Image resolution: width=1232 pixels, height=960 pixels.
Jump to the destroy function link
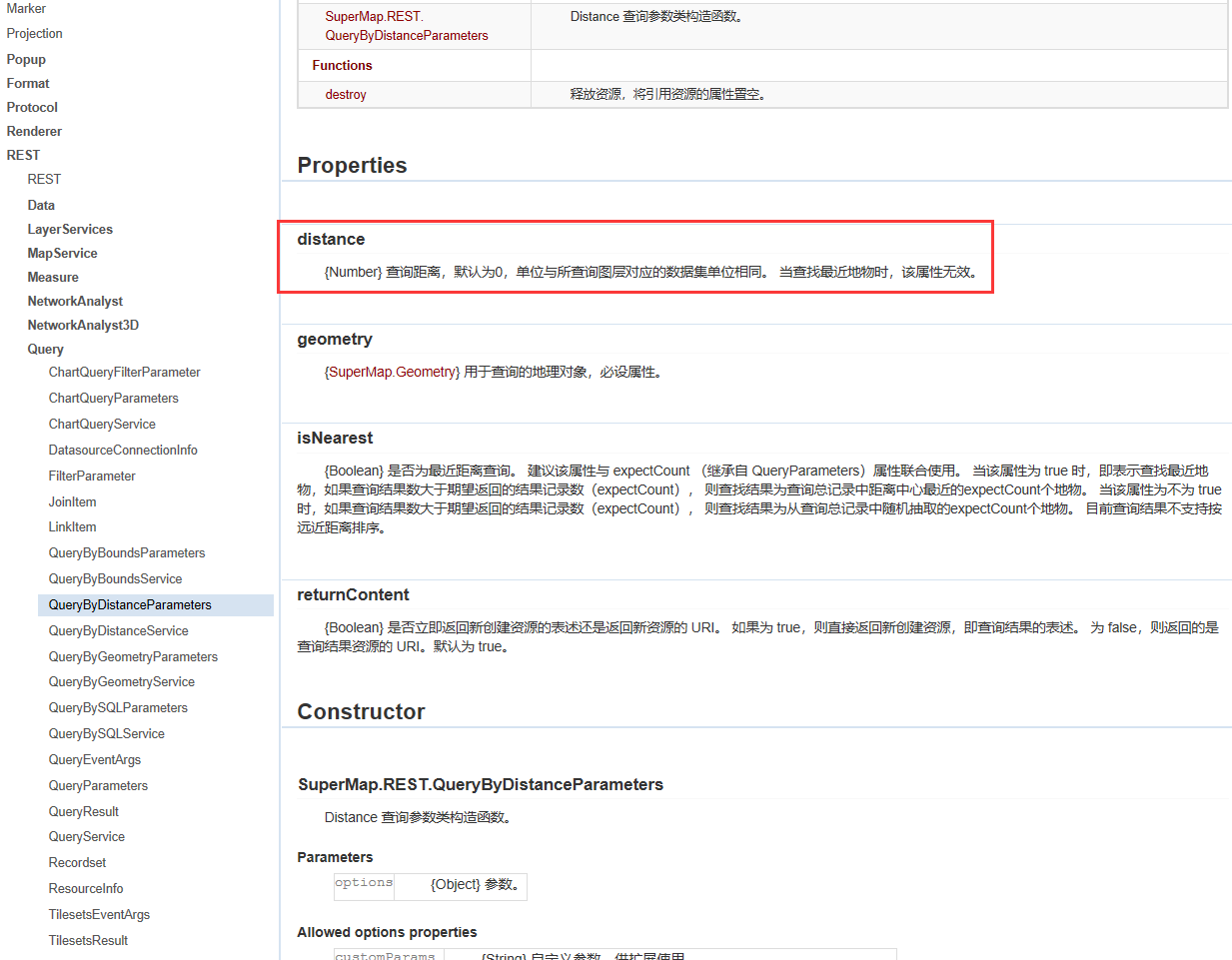[x=346, y=94]
